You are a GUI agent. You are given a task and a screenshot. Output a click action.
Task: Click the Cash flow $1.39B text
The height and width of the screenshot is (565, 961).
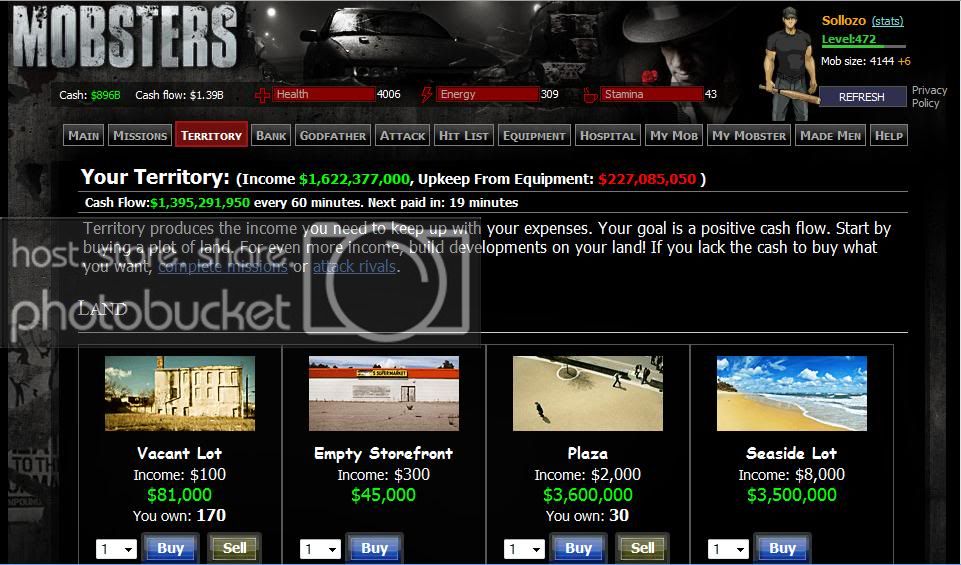(179, 96)
